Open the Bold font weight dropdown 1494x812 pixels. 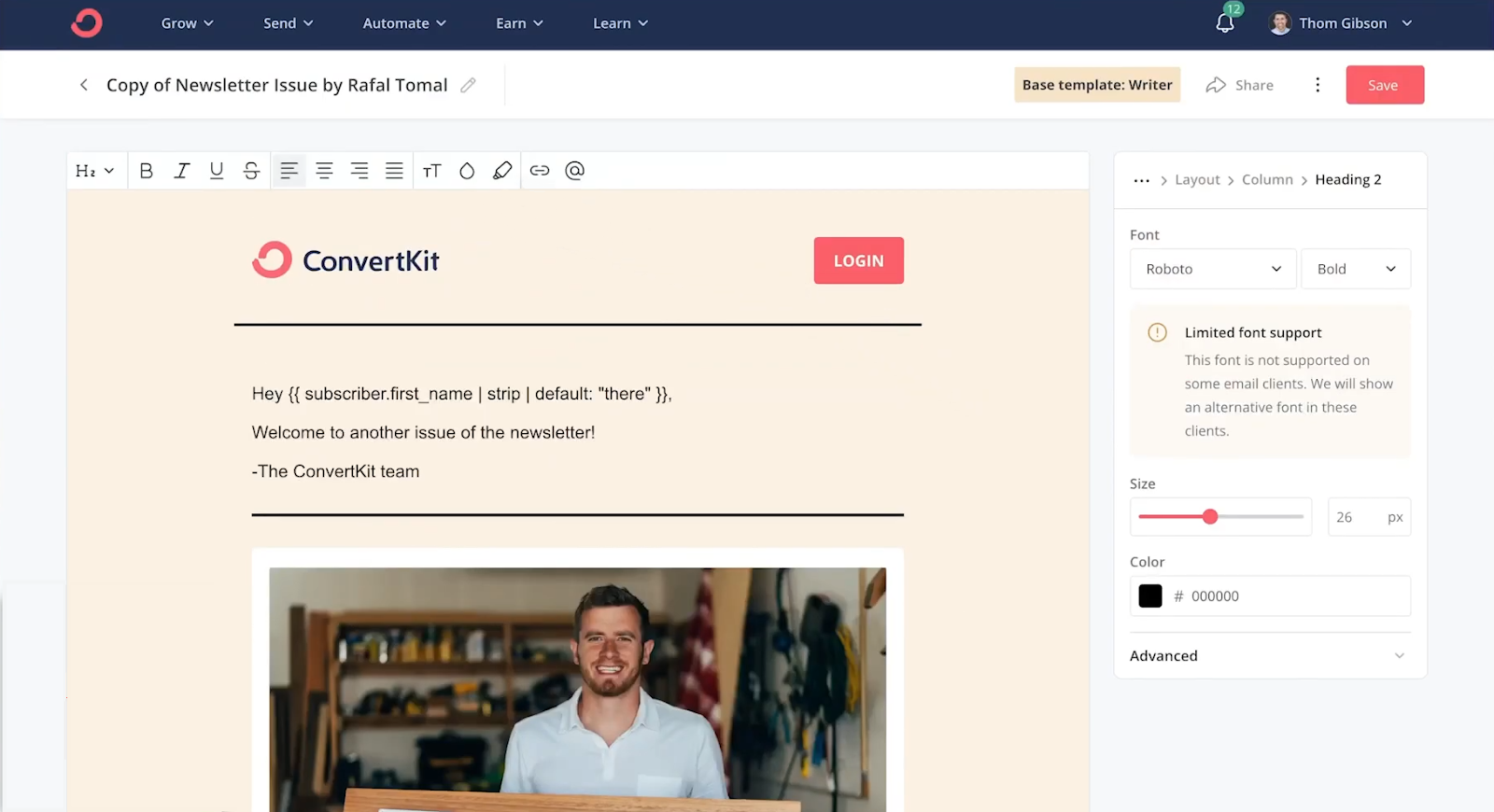click(1356, 269)
